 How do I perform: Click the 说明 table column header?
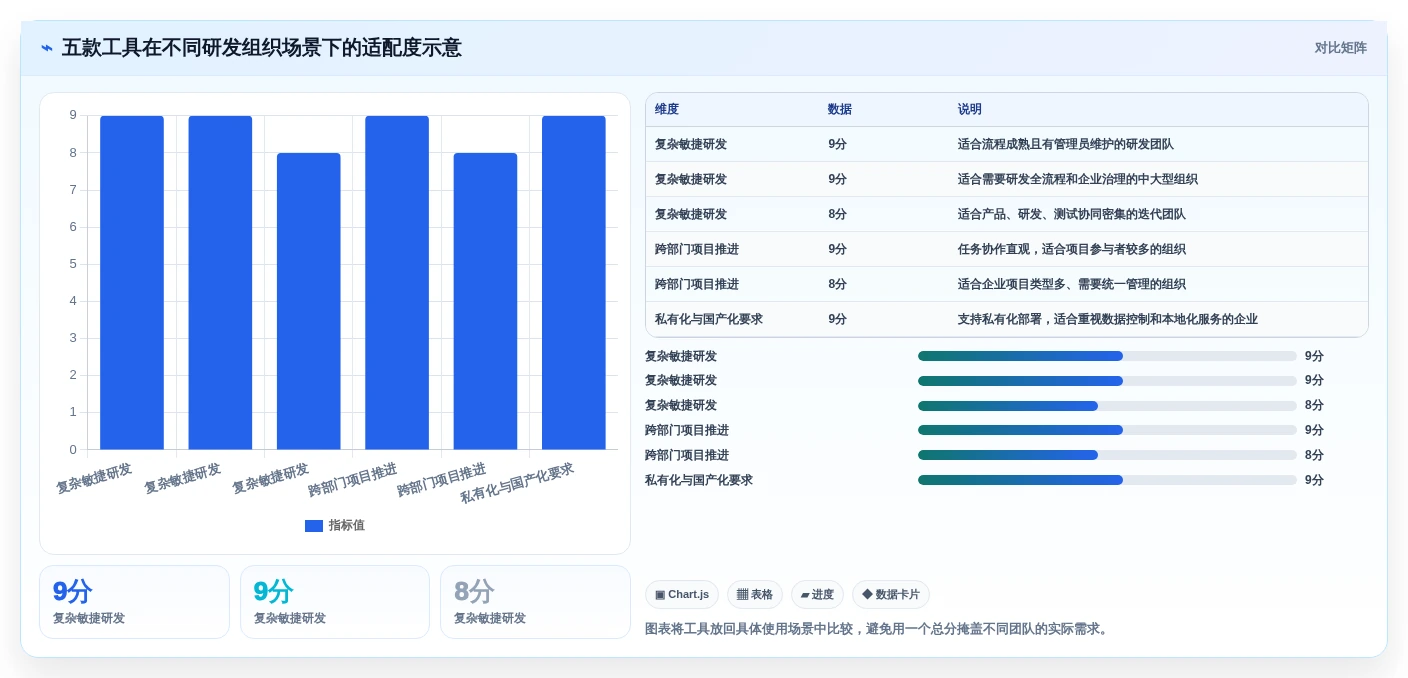tap(970, 110)
